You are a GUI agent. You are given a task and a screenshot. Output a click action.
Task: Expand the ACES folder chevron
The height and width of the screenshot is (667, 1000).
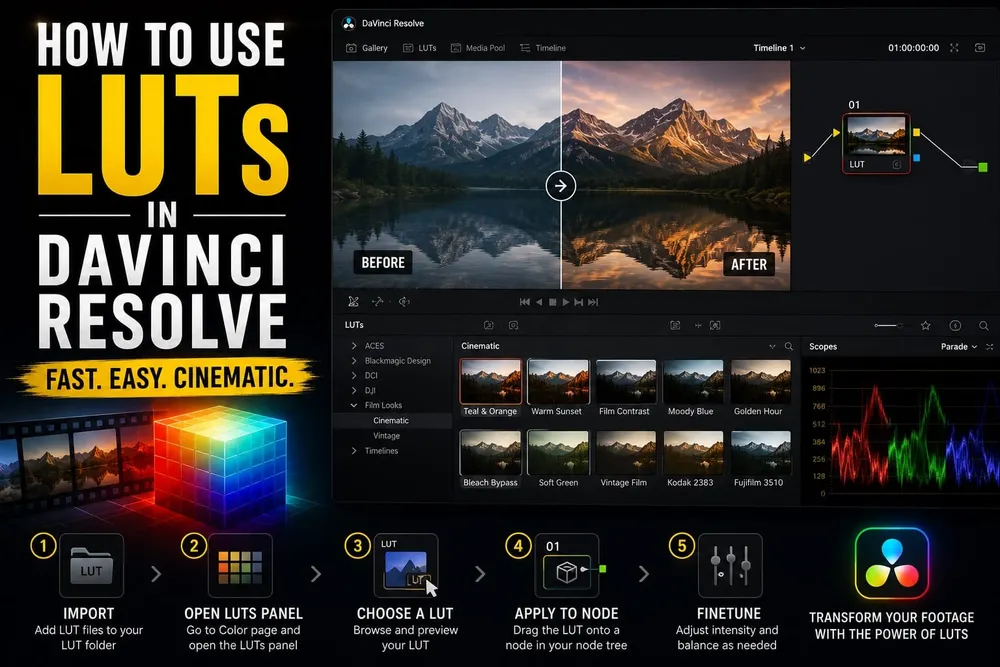(x=354, y=346)
